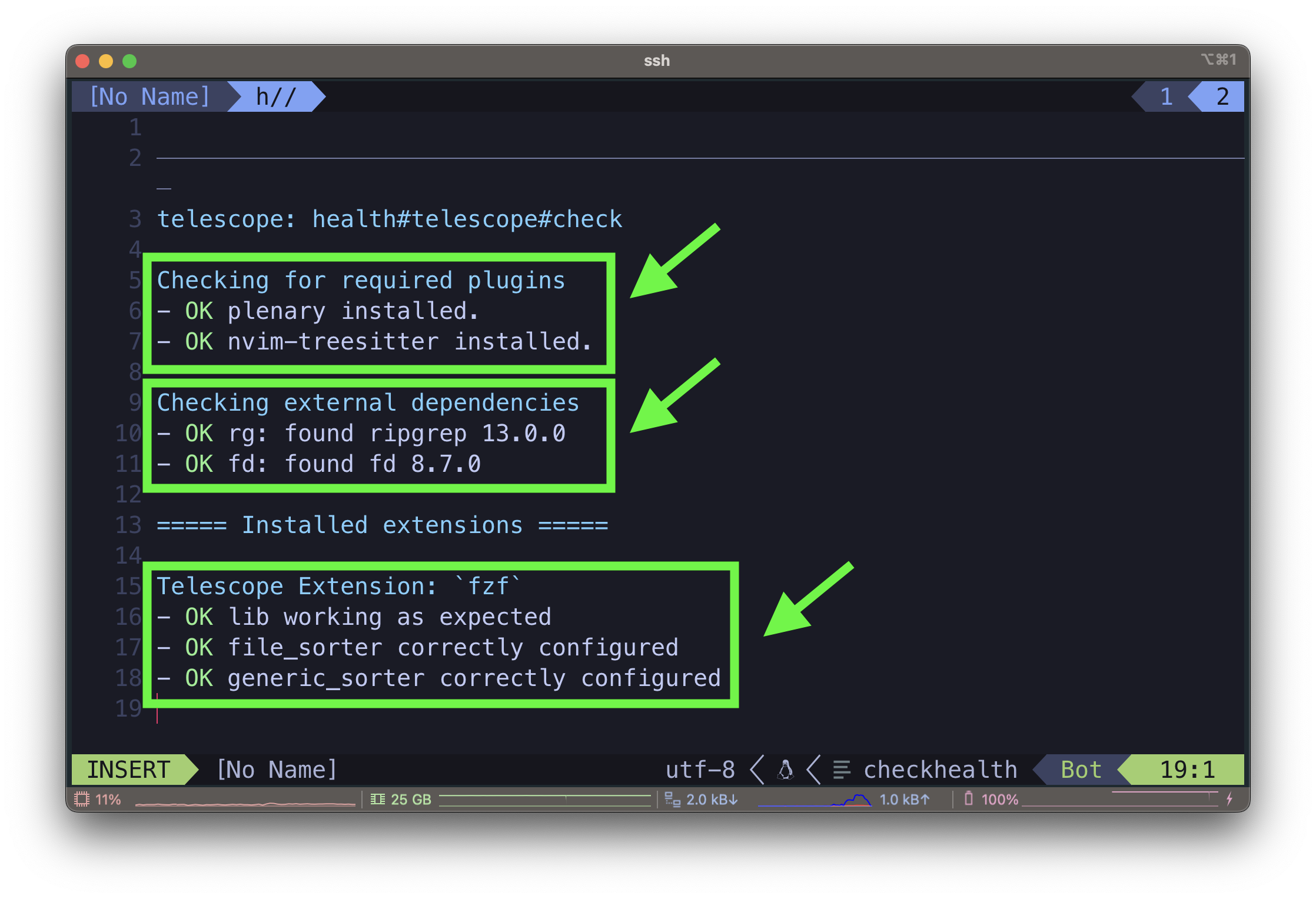Click line number 19 in the gutter

128,708
